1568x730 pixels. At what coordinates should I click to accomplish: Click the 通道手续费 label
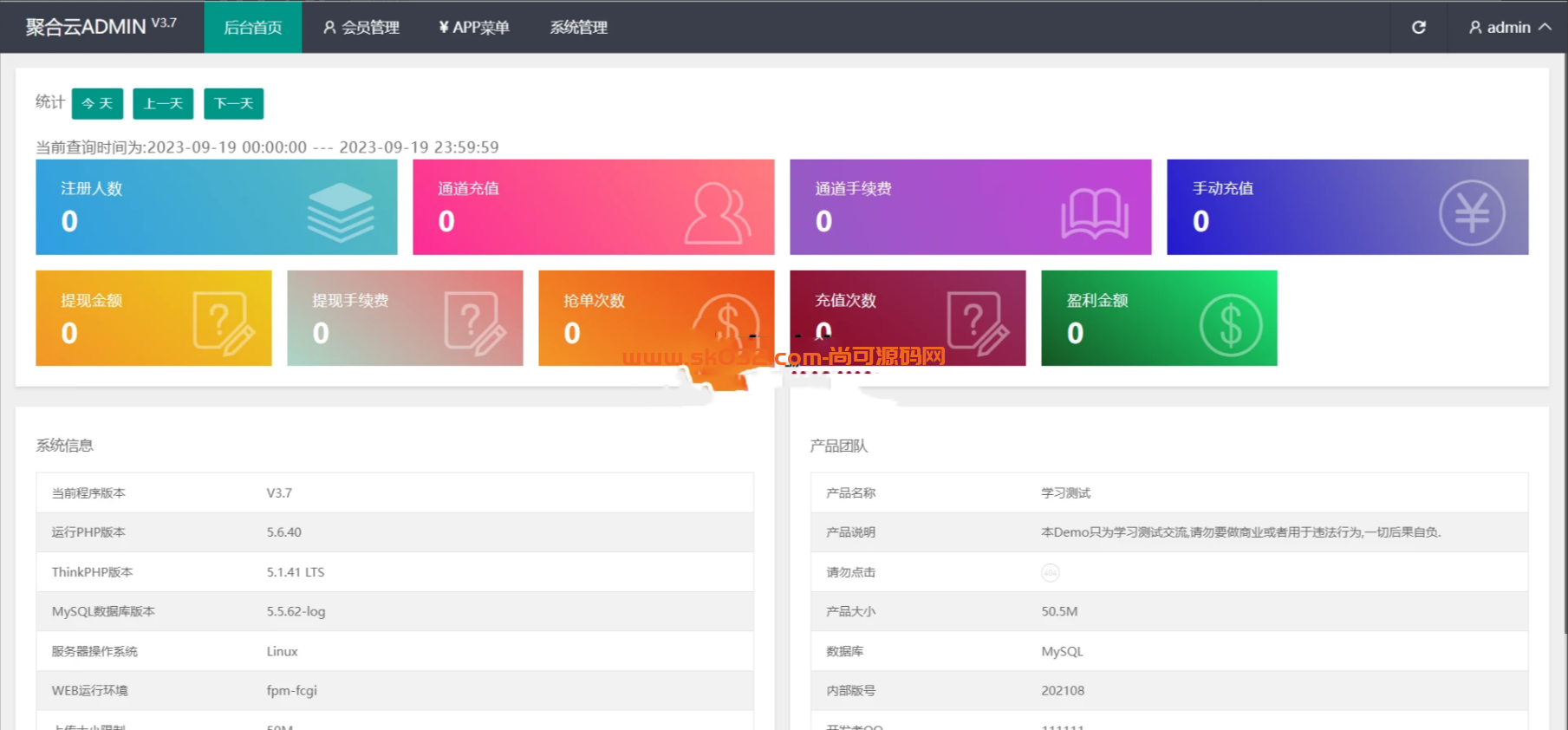853,188
